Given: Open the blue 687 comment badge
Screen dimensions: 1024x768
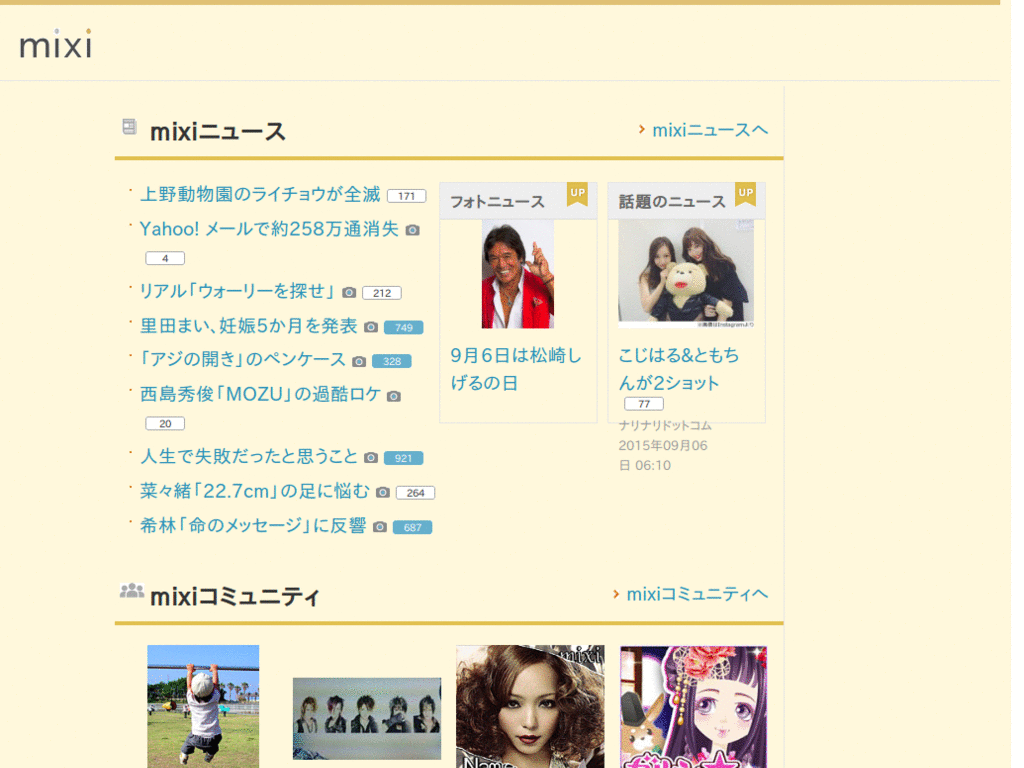Looking at the screenshot, I should pyautogui.click(x=412, y=527).
